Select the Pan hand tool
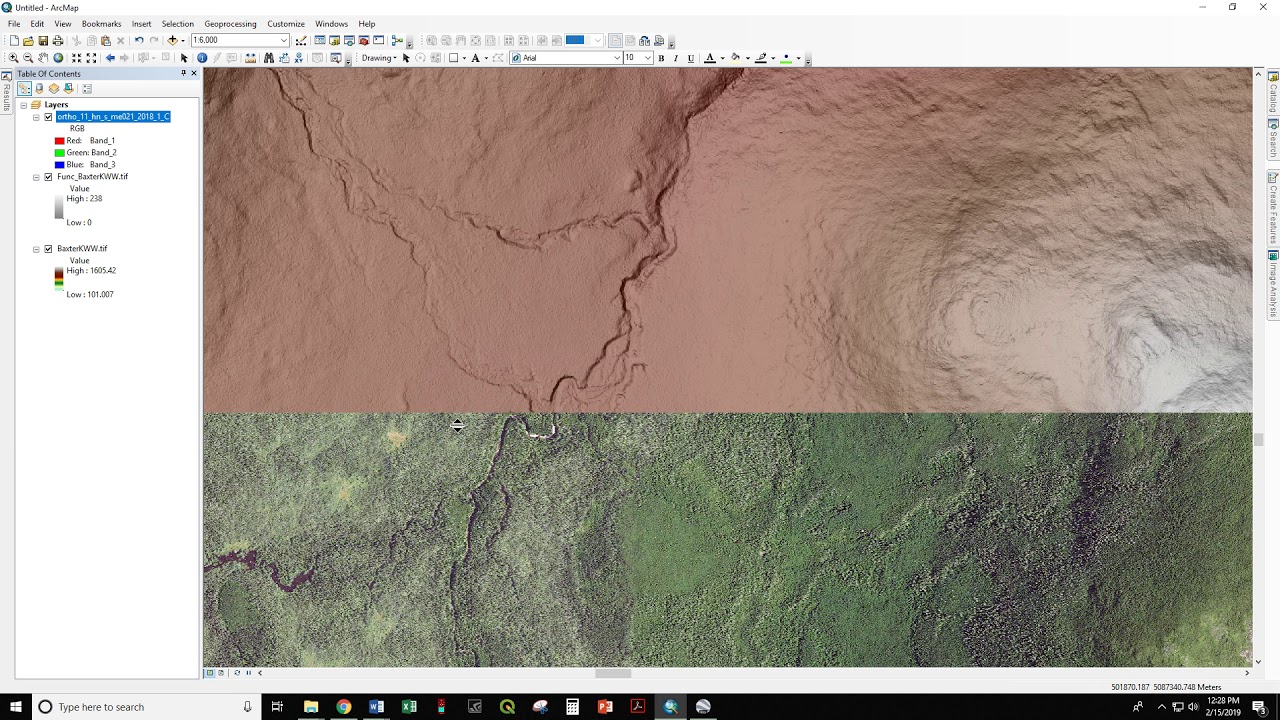 43,58
